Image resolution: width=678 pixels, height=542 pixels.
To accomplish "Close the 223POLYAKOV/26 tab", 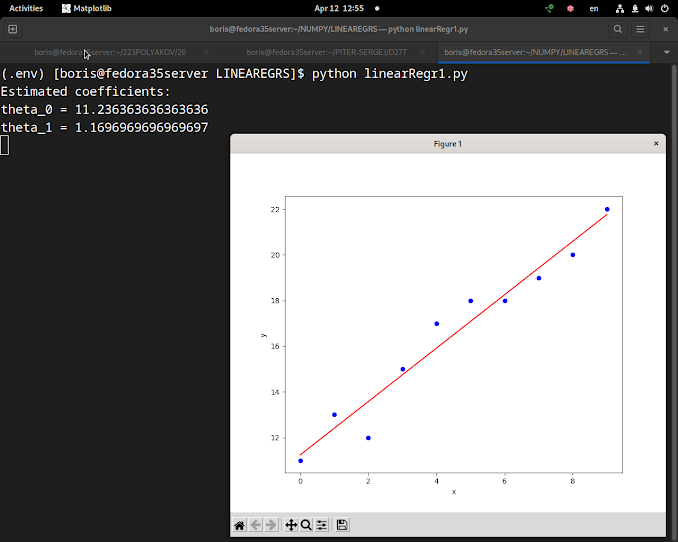I will tap(206, 52).
